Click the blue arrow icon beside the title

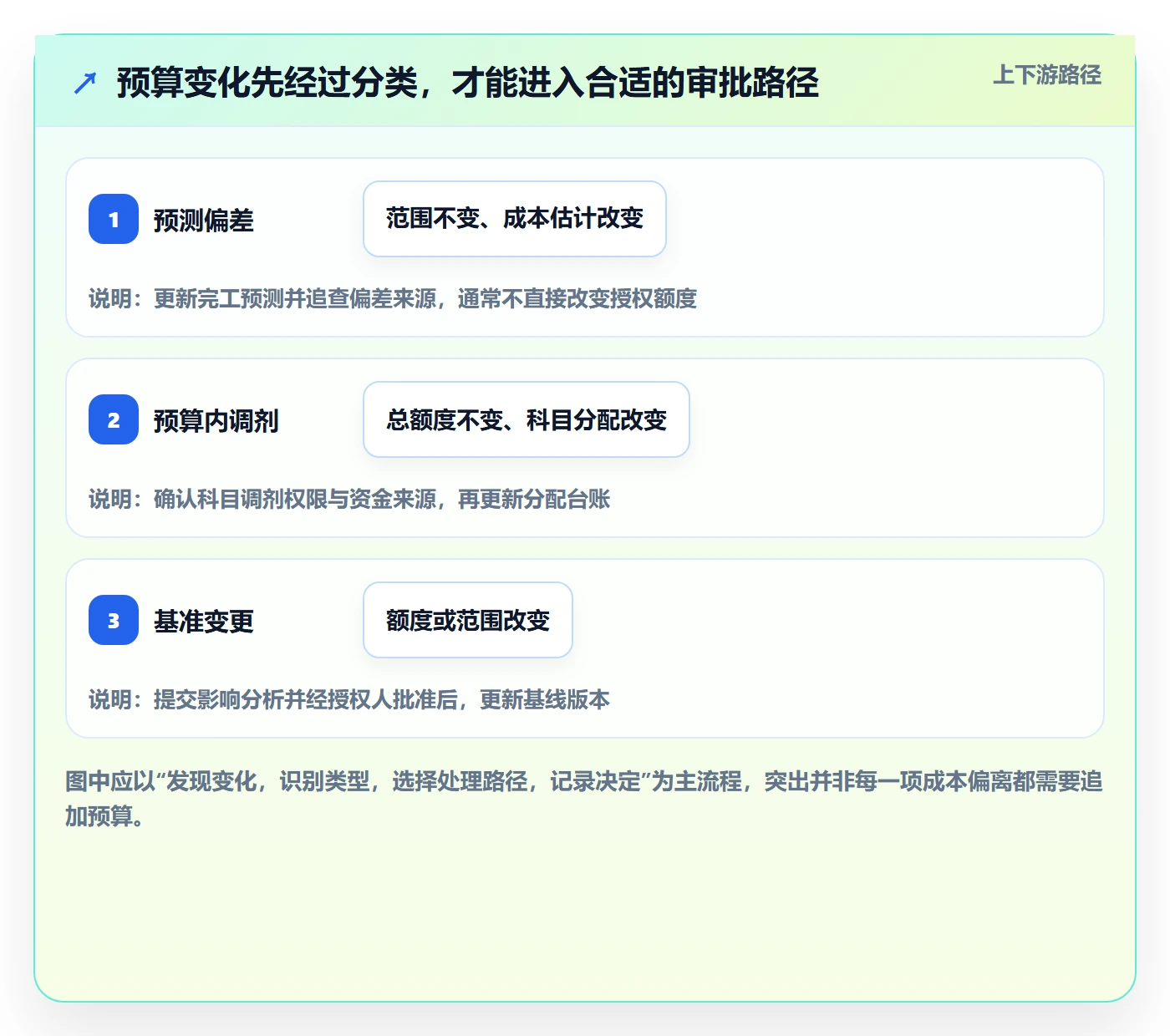coord(85,83)
